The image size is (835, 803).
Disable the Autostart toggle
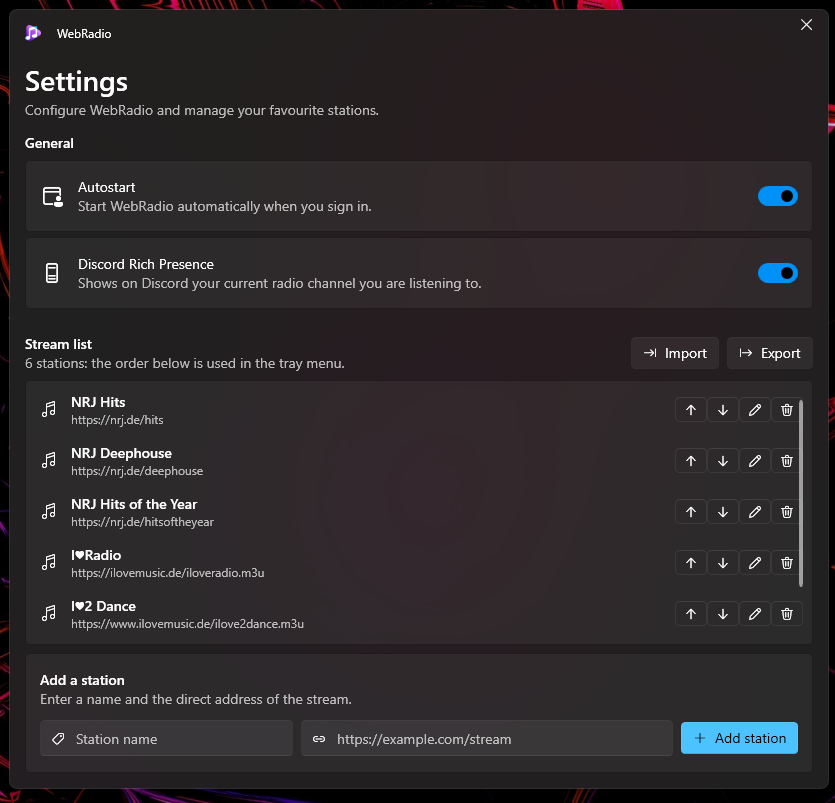777,196
